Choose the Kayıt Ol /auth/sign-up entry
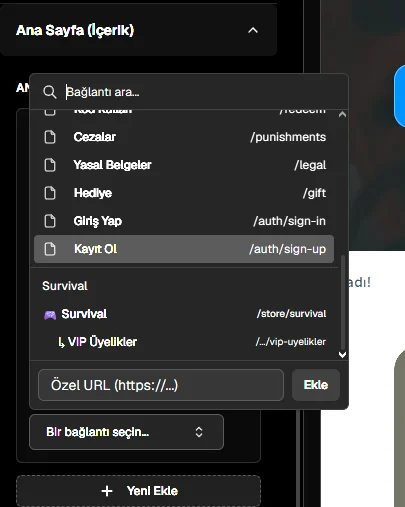This screenshot has height=507, width=405. pos(184,249)
